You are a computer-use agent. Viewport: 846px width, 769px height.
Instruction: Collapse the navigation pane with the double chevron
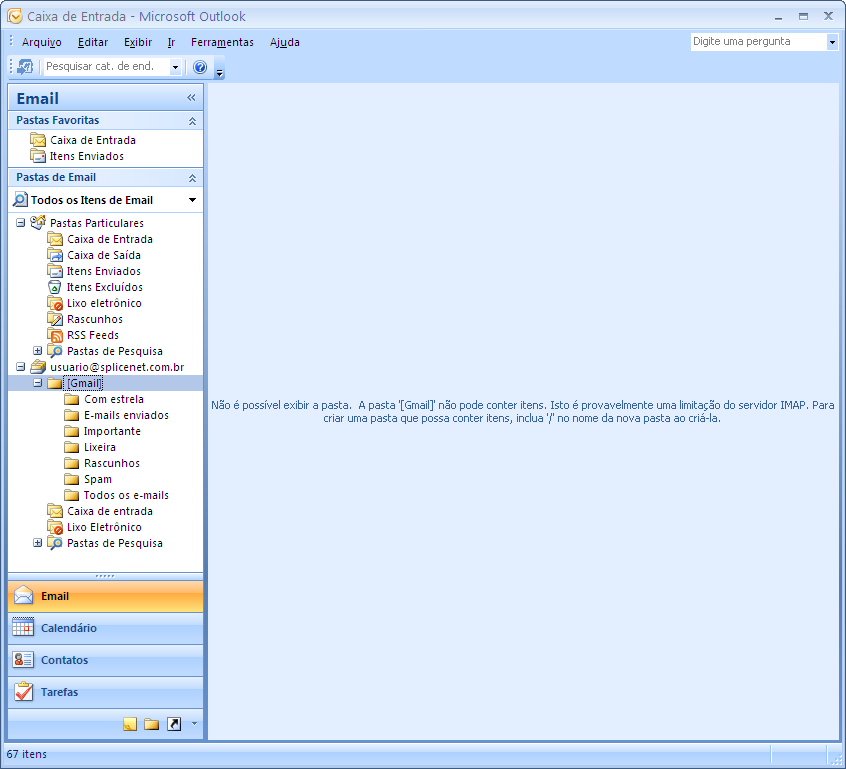pos(191,98)
